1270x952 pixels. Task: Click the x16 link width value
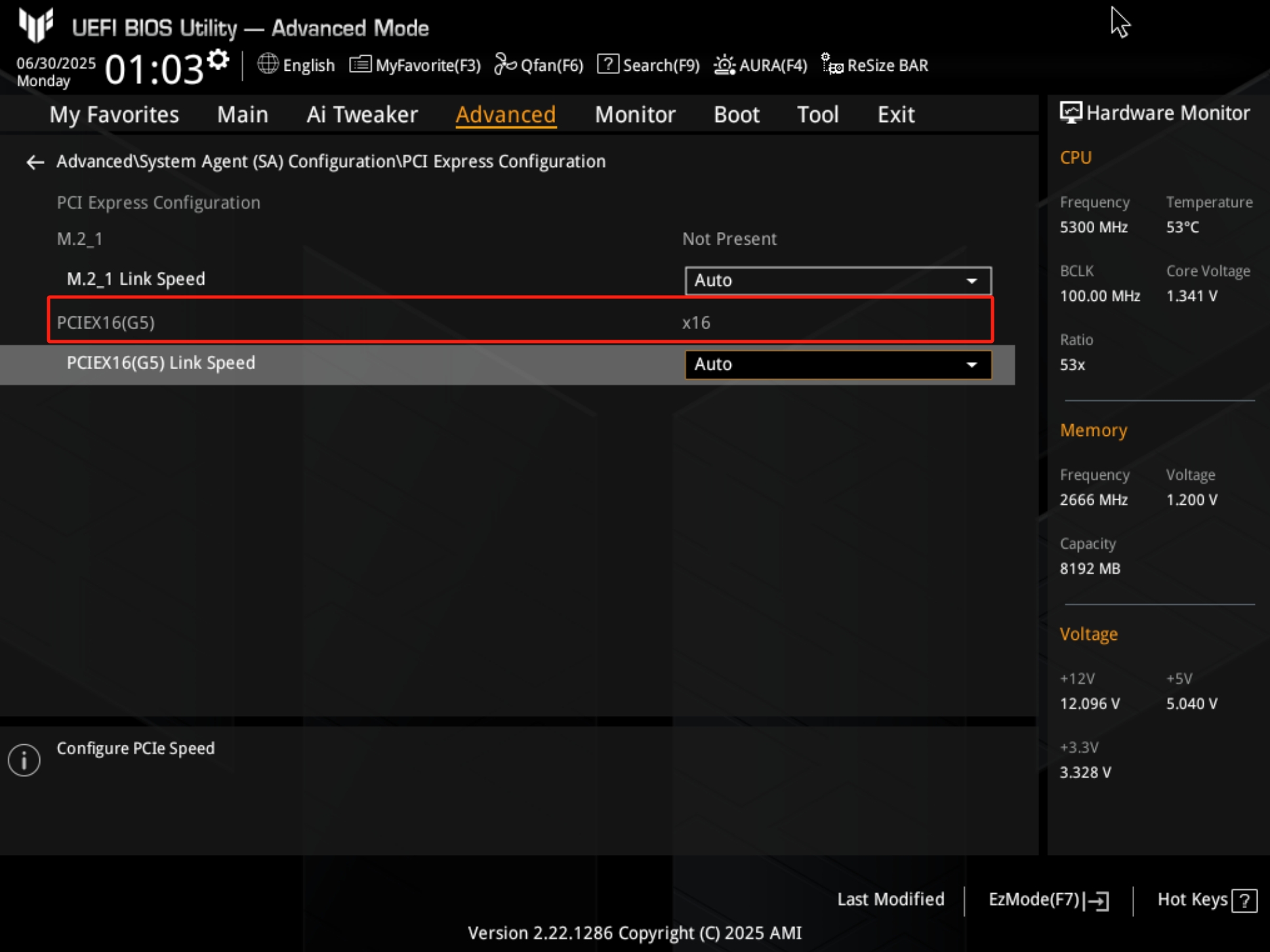point(696,323)
